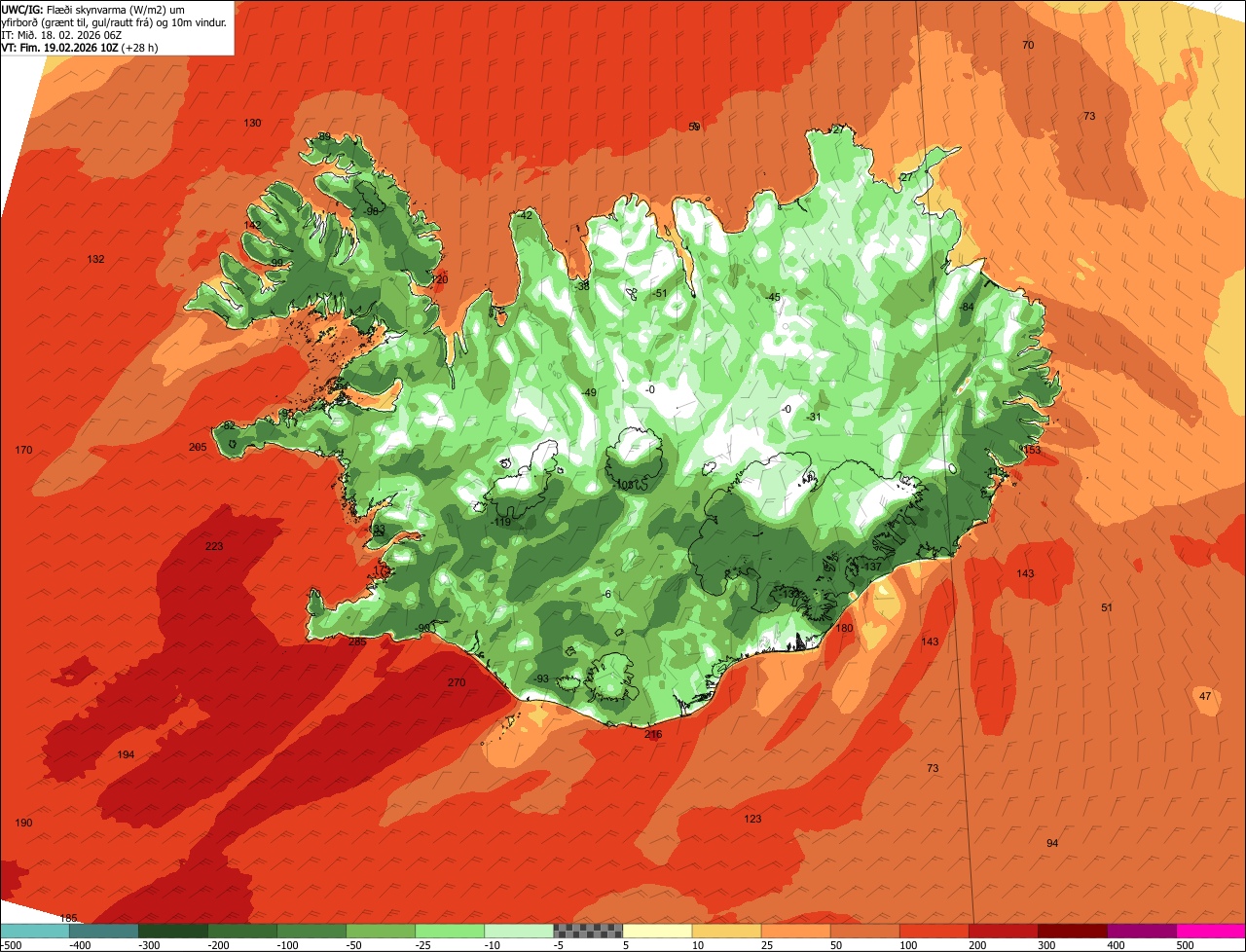The width and height of the screenshot is (1246, 952).
Task: Select the darkest green -300 to -200 swatch
Action: click(x=173, y=931)
